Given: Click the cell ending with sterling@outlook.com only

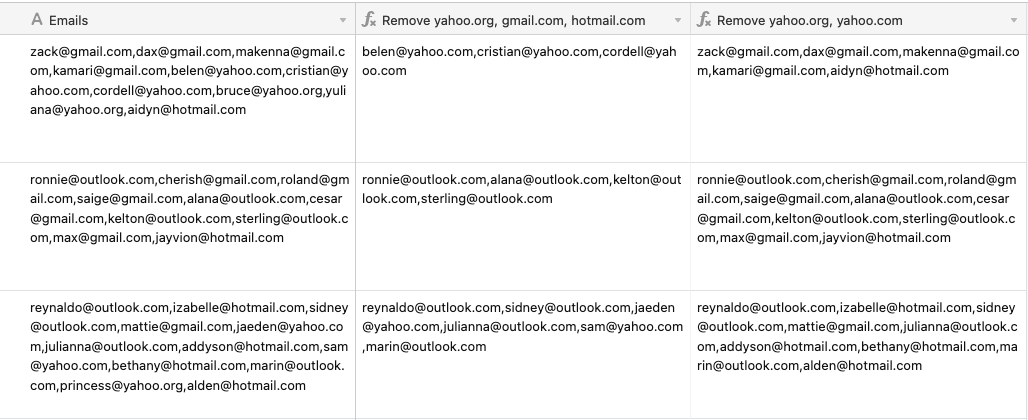Looking at the screenshot, I should click(x=523, y=227).
